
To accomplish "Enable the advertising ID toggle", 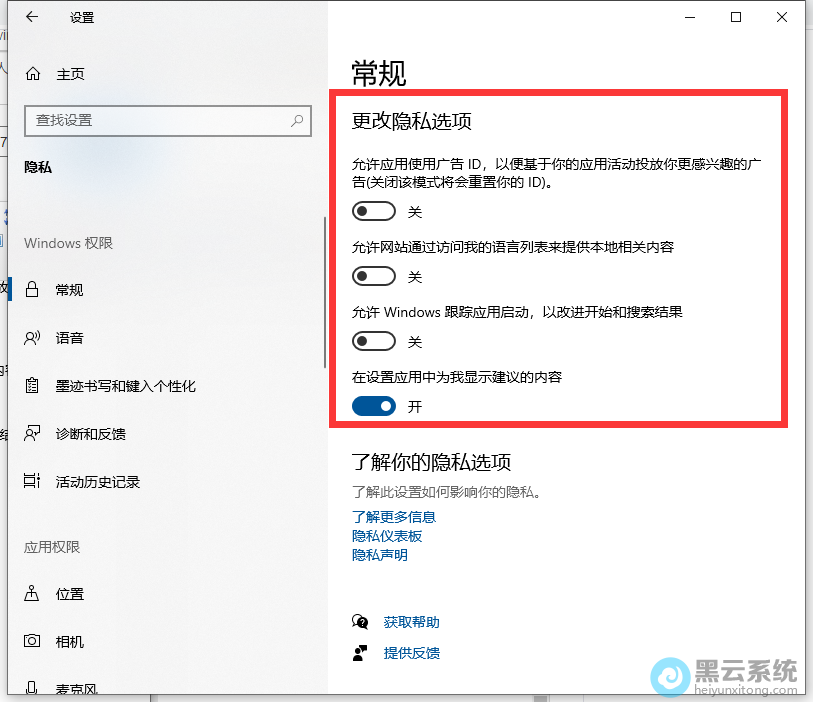I will [374, 212].
